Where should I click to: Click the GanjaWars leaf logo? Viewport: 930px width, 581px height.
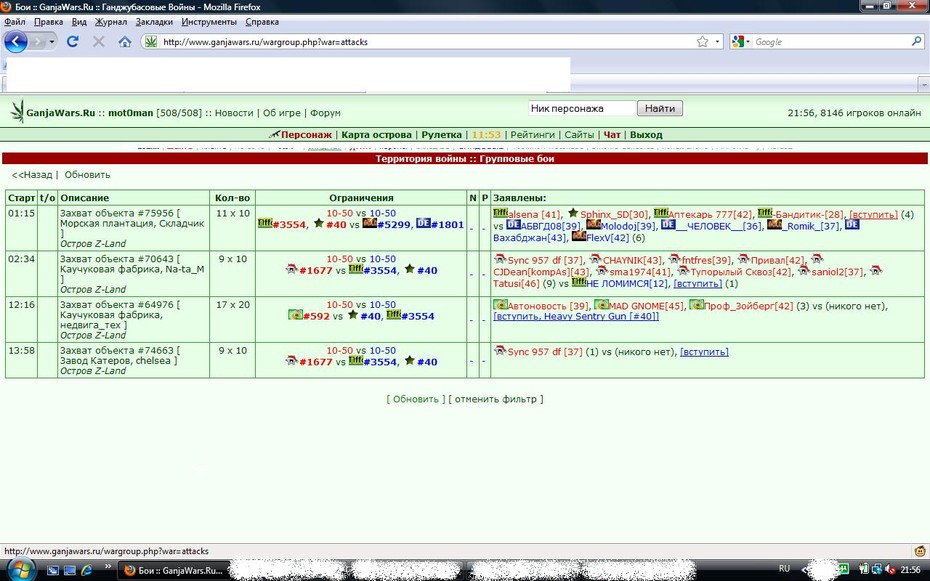coord(18,111)
